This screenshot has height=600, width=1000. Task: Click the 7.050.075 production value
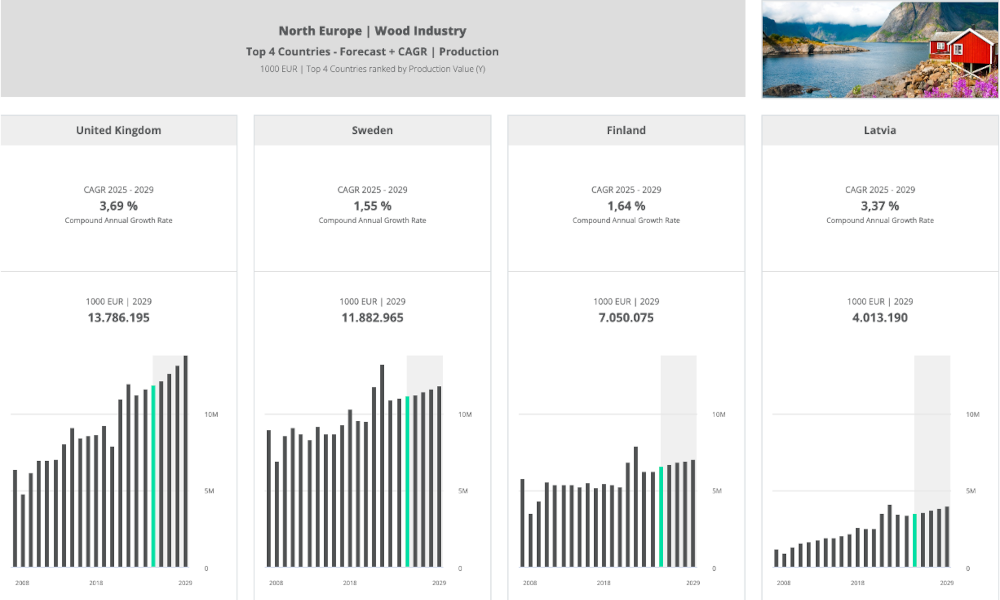point(626,318)
